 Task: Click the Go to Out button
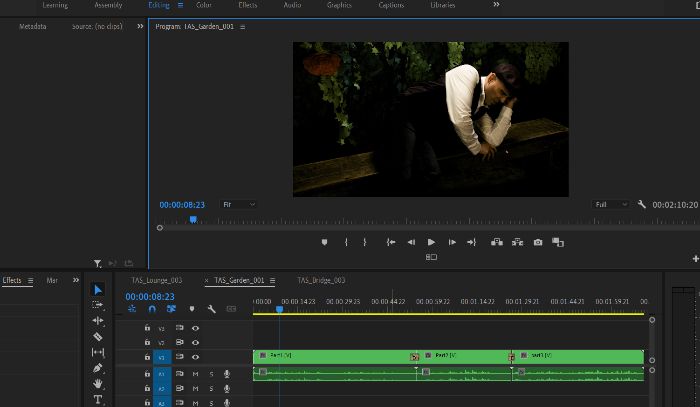pos(471,242)
